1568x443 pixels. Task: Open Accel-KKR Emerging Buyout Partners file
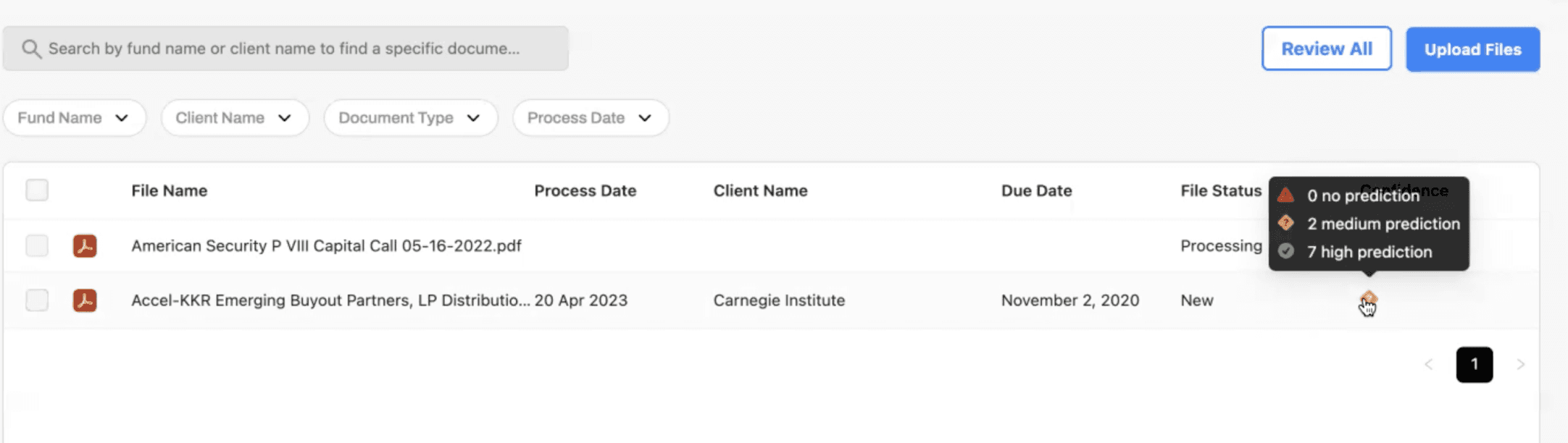(x=330, y=300)
